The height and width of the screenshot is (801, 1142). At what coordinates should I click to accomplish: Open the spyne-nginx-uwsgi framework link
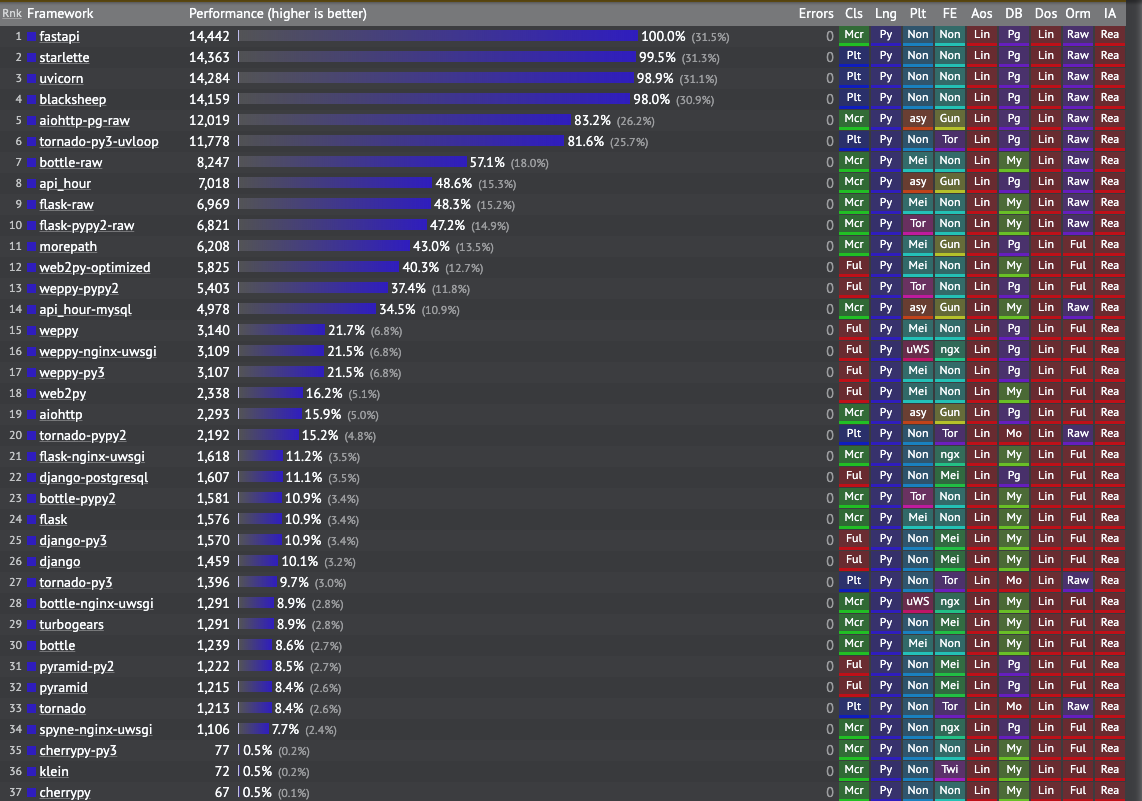tap(95, 730)
